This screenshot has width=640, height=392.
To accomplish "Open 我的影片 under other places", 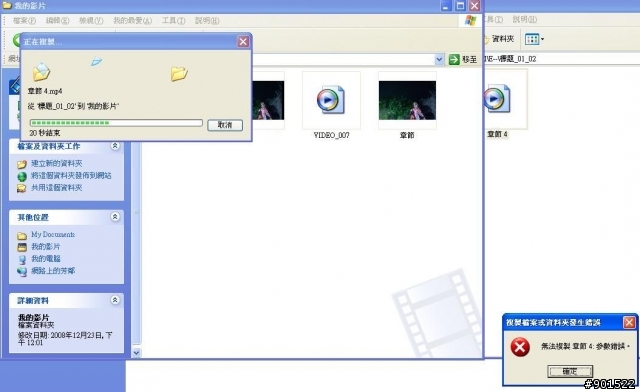I will click(46, 247).
